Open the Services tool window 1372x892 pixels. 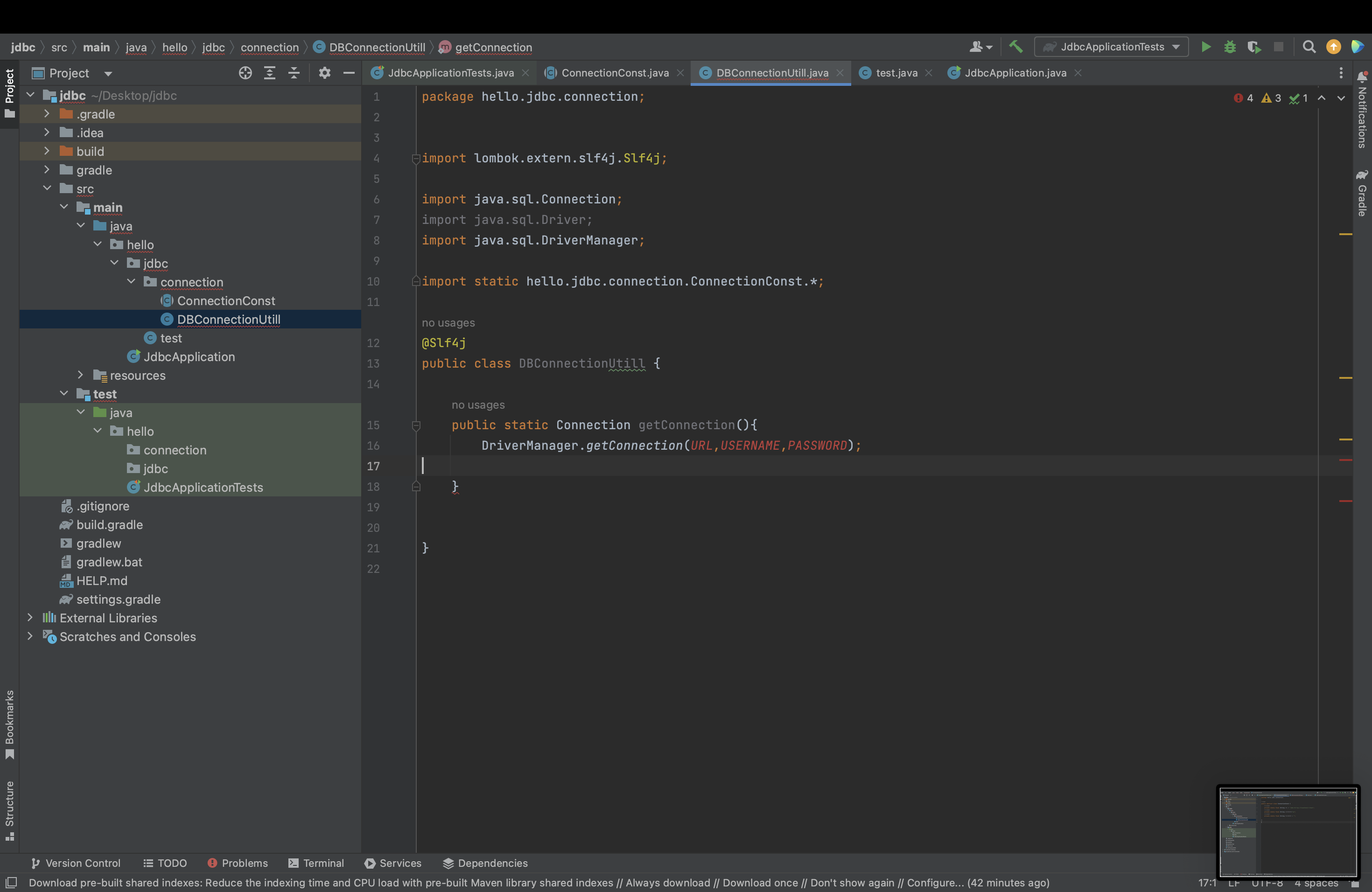click(x=393, y=863)
